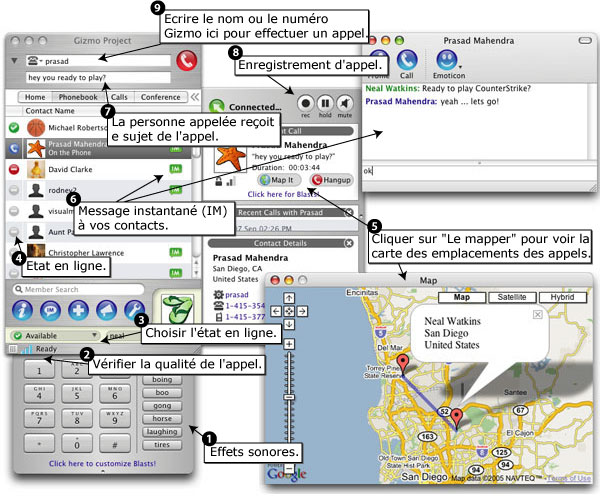Click the lock security icon in call panel

click(x=218, y=181)
